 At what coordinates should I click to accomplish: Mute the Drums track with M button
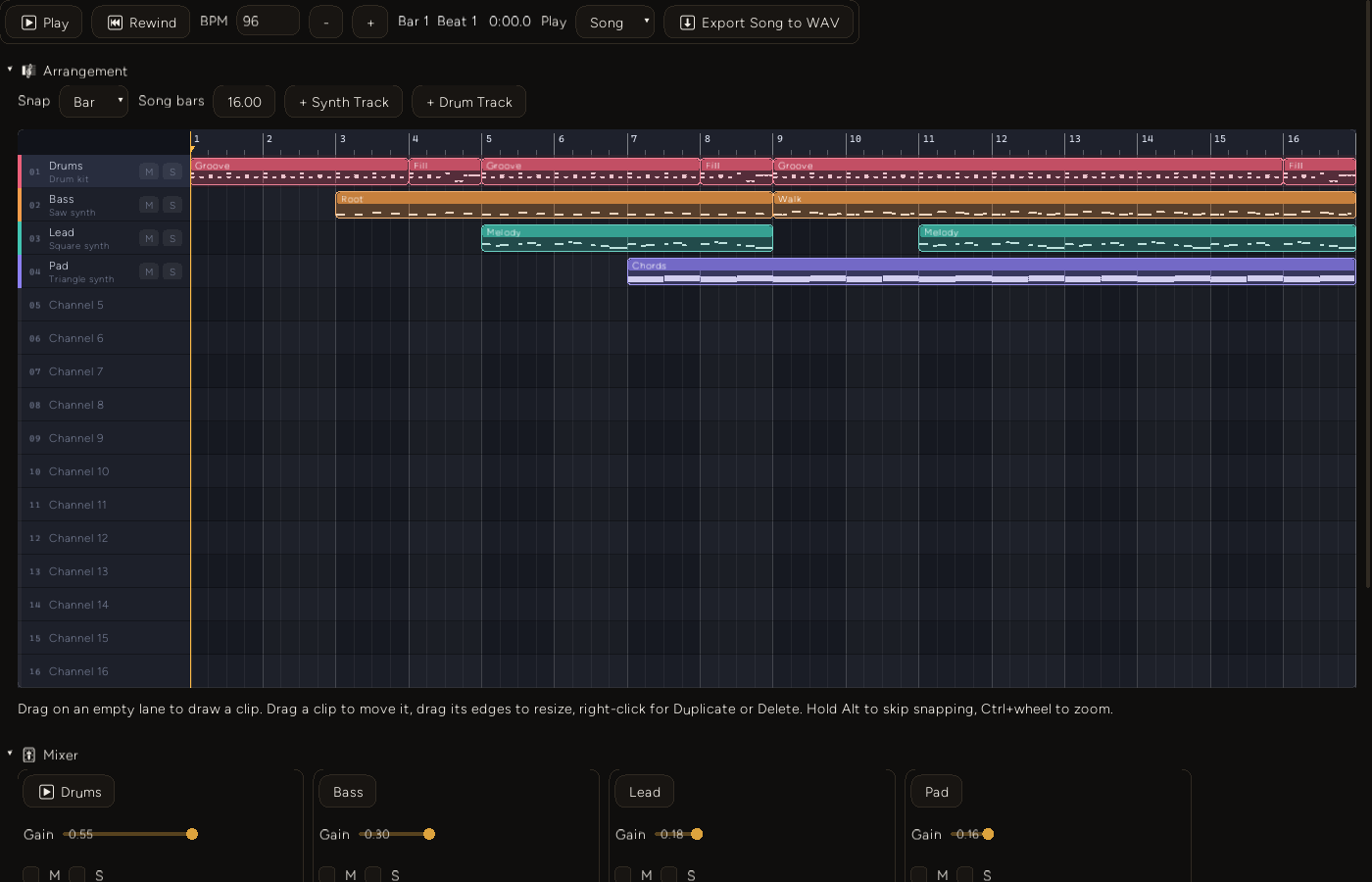tap(149, 171)
